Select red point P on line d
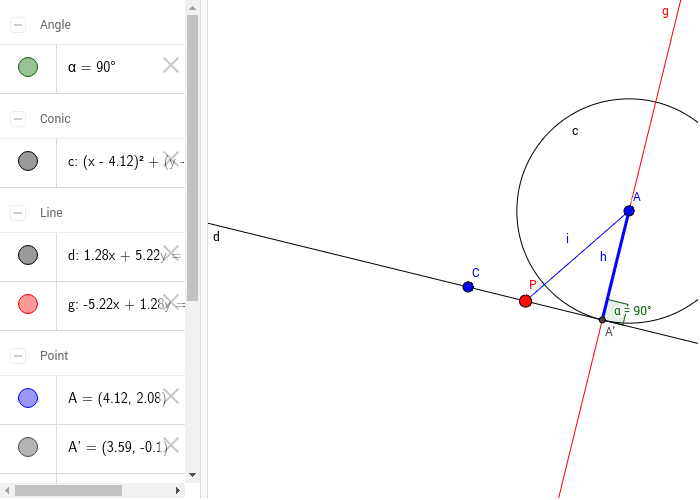700x500 pixels. tap(525, 301)
